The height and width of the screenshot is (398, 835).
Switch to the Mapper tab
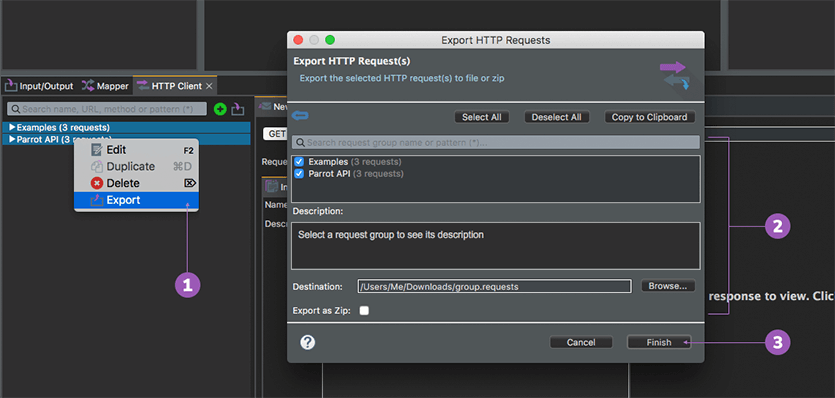pyautogui.click(x=105, y=86)
